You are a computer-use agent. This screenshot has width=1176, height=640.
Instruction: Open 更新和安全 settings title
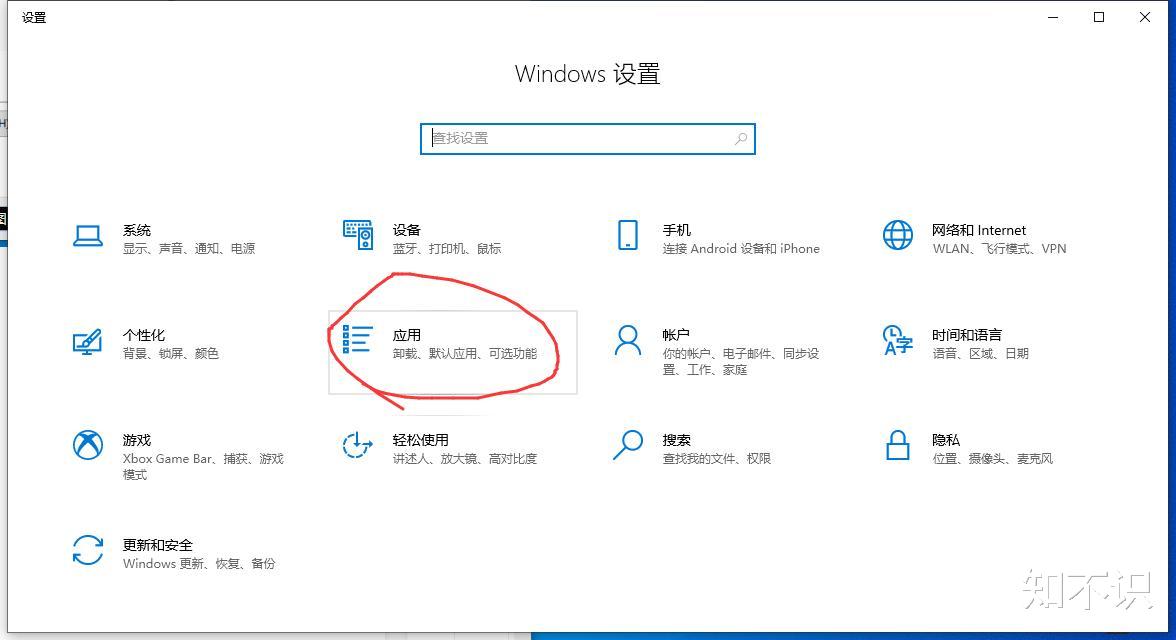coord(158,545)
